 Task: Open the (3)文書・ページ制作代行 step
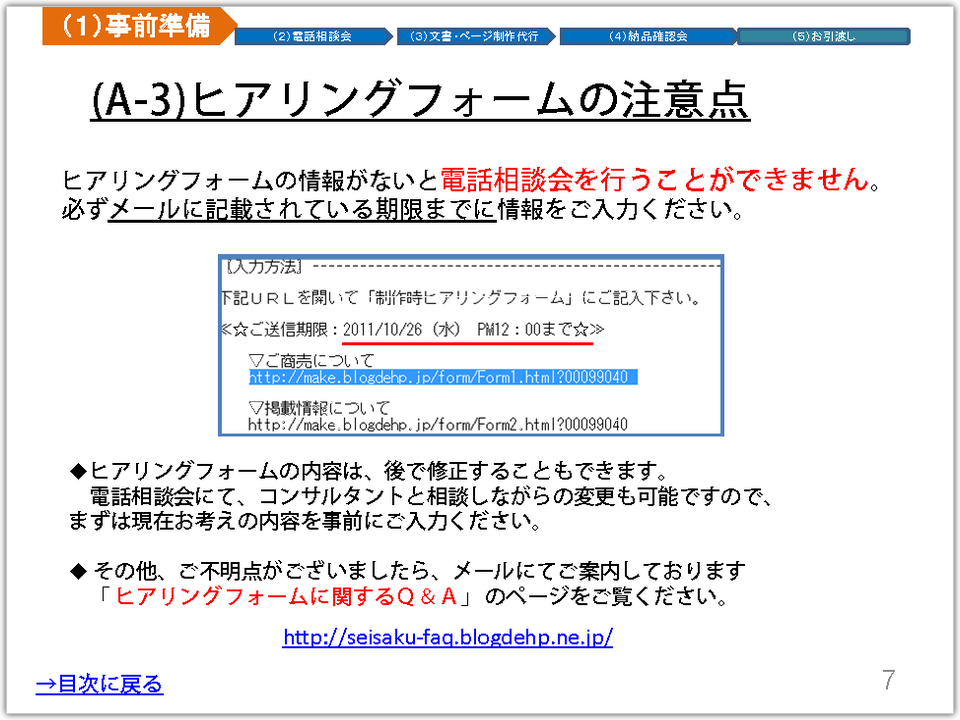click(475, 36)
